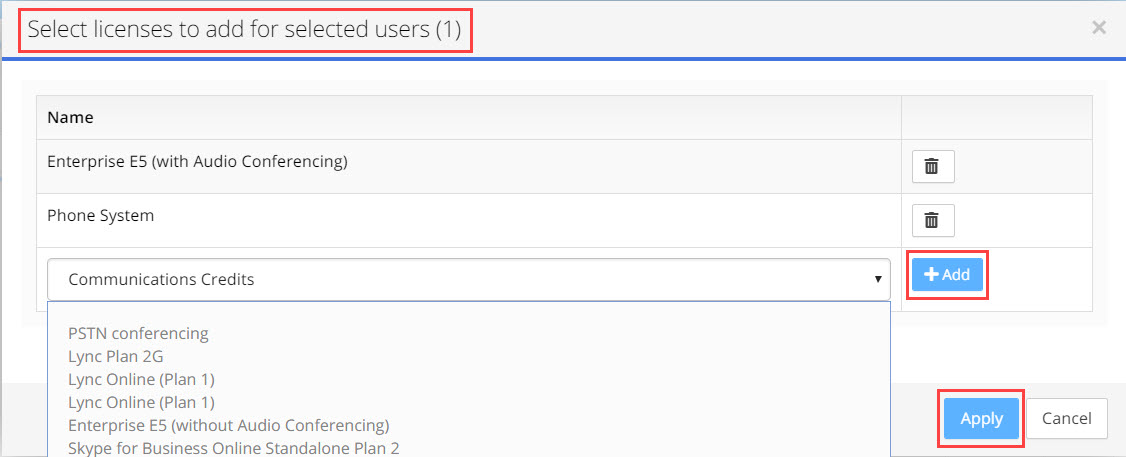The height and width of the screenshot is (457, 1126).
Task: Click the empty header cell above the trash icons
Action: coord(997,118)
